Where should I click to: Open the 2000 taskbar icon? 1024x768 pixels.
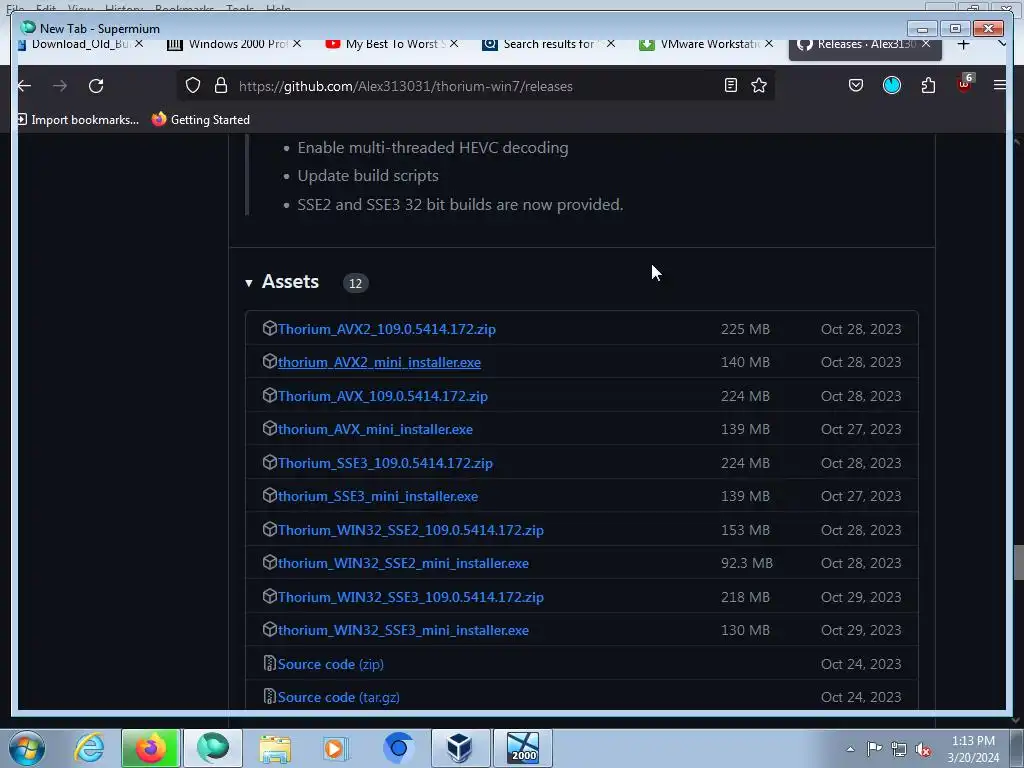pos(522,748)
